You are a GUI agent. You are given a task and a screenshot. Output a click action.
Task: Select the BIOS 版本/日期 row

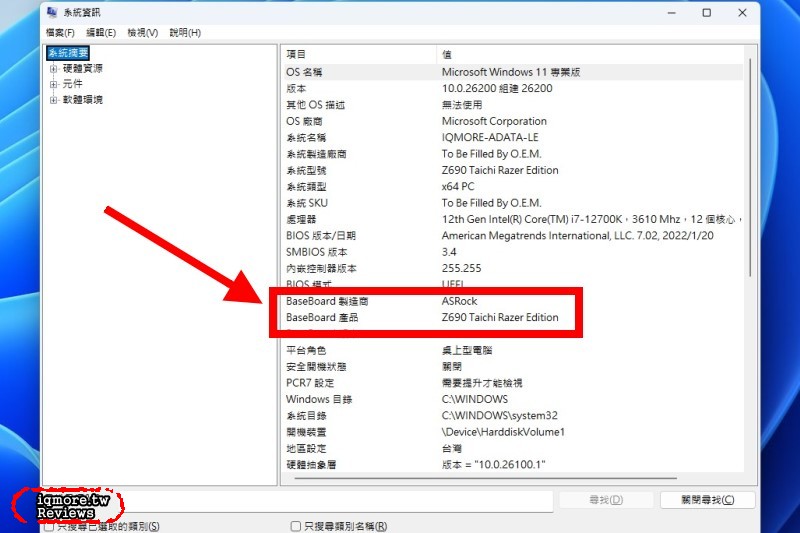click(513, 235)
